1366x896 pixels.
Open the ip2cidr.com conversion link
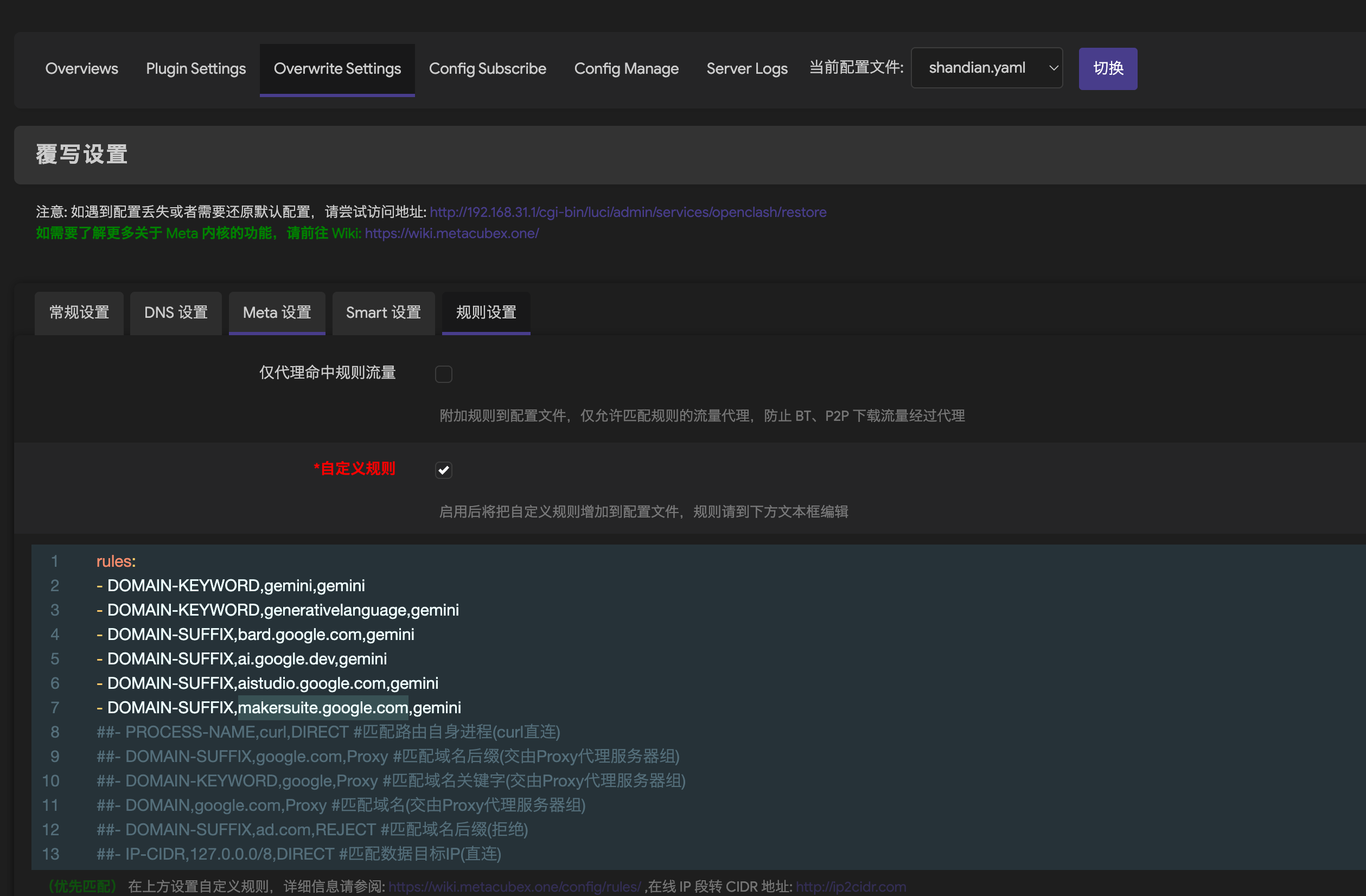tap(851, 886)
